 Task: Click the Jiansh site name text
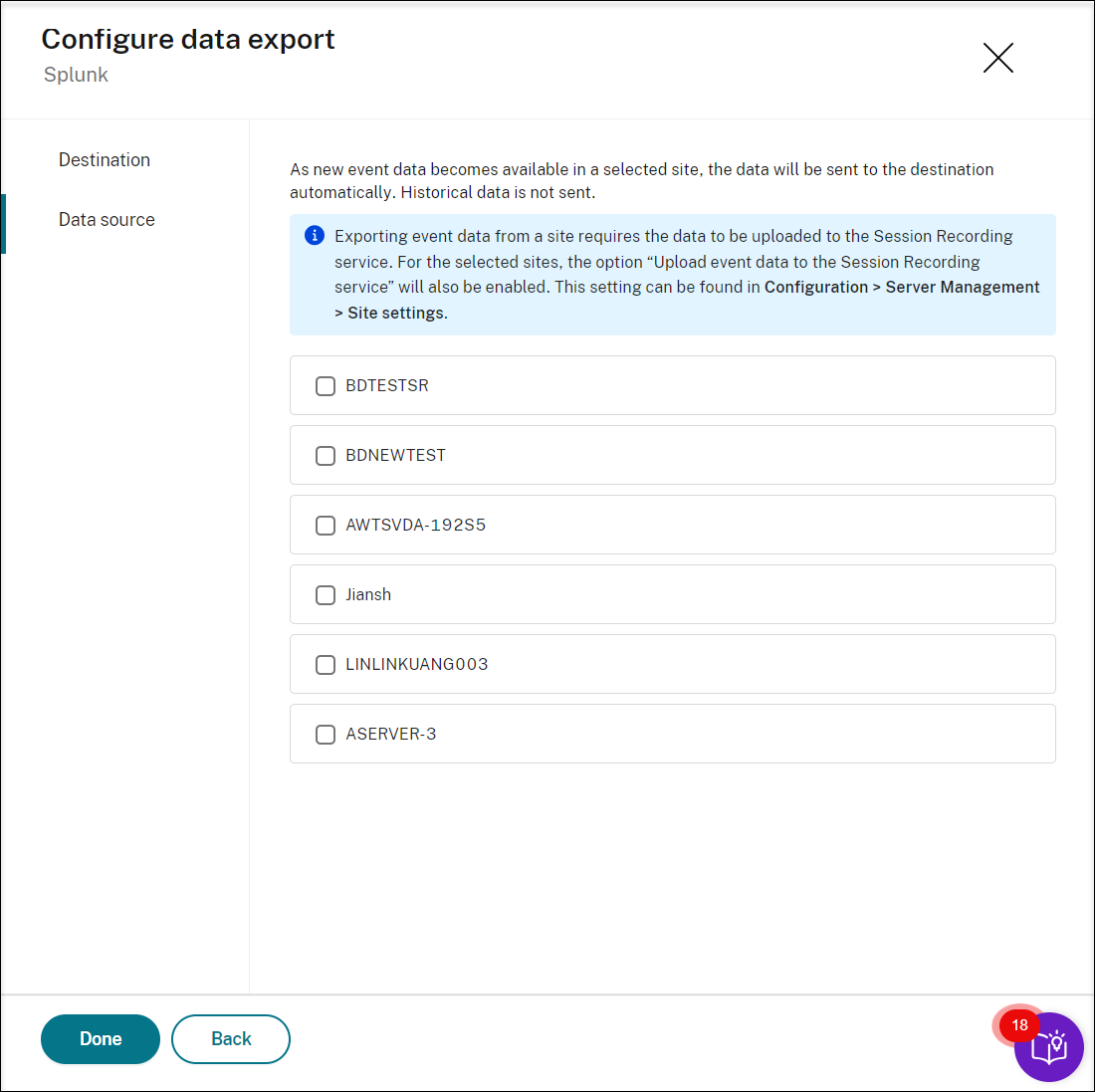click(x=368, y=595)
